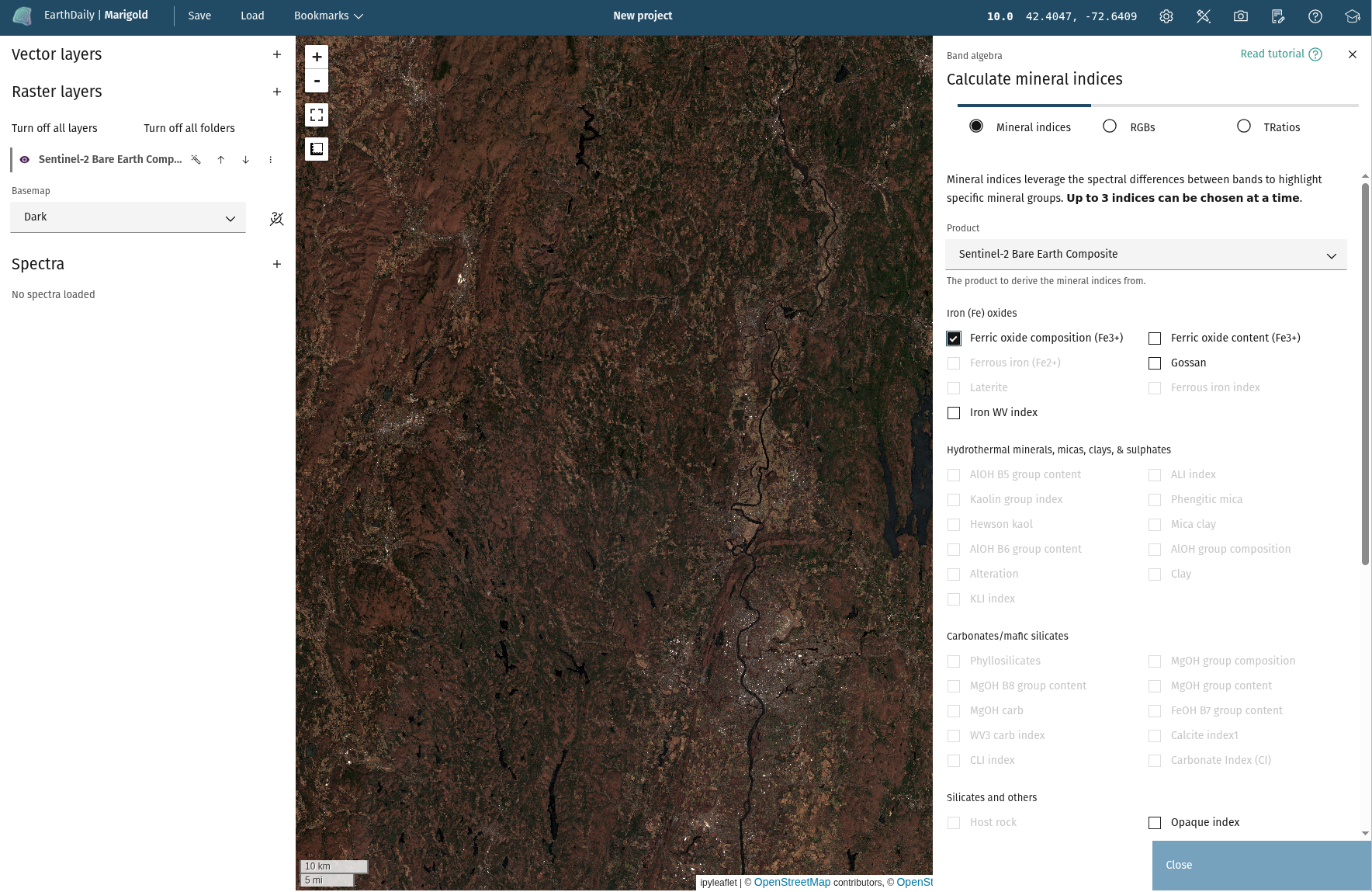Image resolution: width=1372 pixels, height=892 pixels.
Task: Open the help question mark icon
Action: pyautogui.click(x=1315, y=16)
